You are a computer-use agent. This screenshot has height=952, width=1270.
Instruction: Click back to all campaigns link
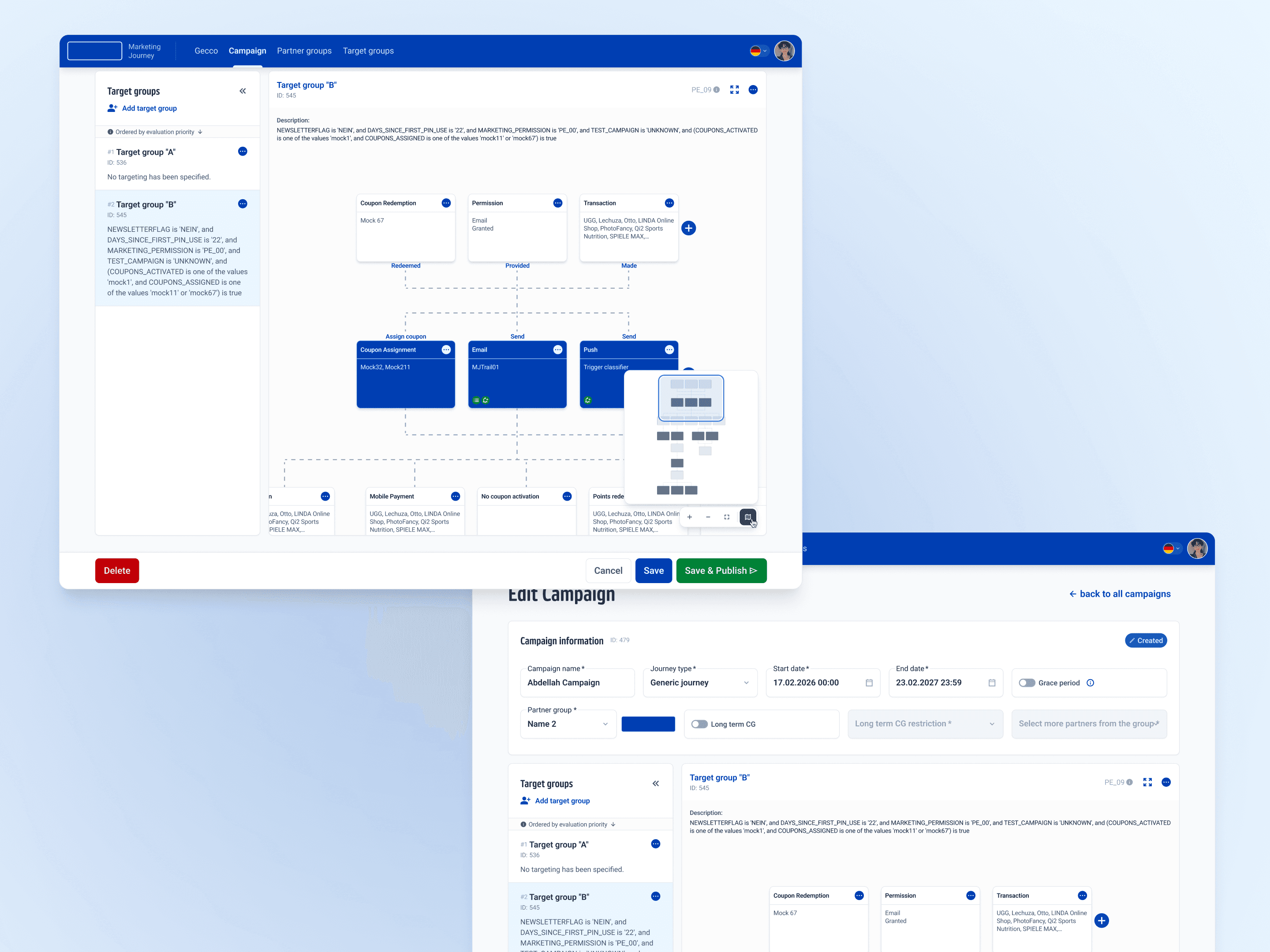1119,594
